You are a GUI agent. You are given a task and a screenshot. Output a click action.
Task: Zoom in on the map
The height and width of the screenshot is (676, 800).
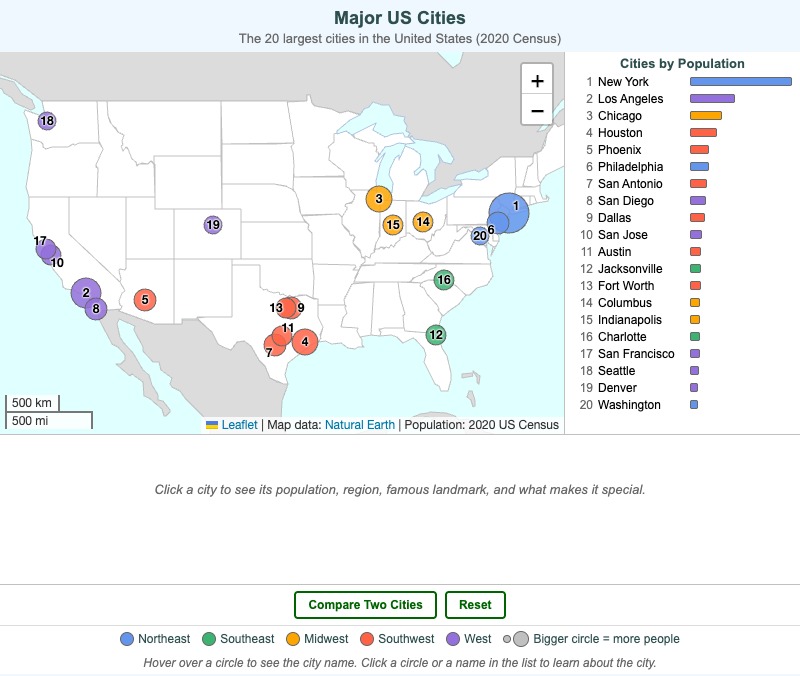(x=537, y=80)
